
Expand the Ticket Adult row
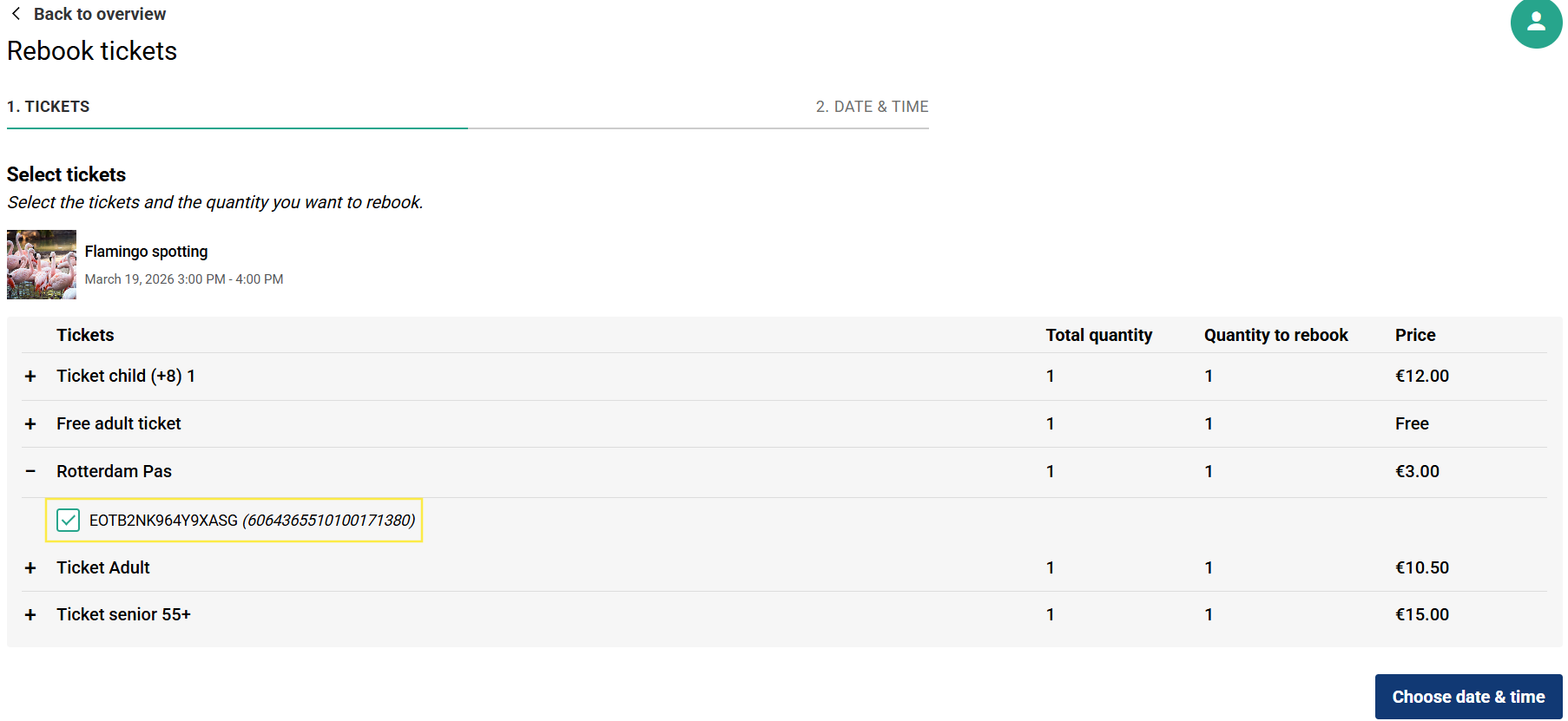30,568
